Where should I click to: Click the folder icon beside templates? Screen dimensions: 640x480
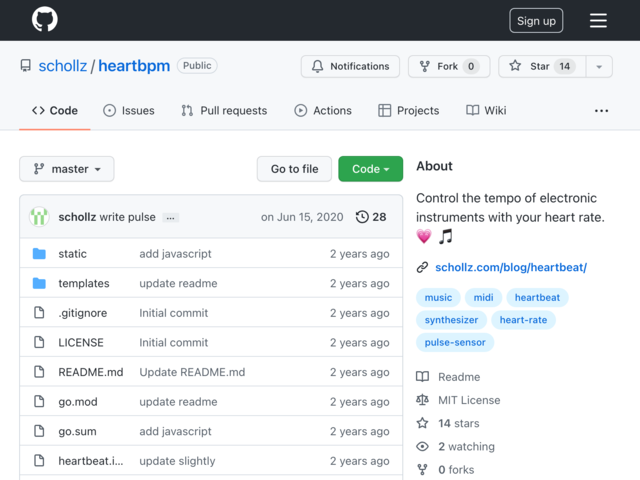(x=39, y=283)
